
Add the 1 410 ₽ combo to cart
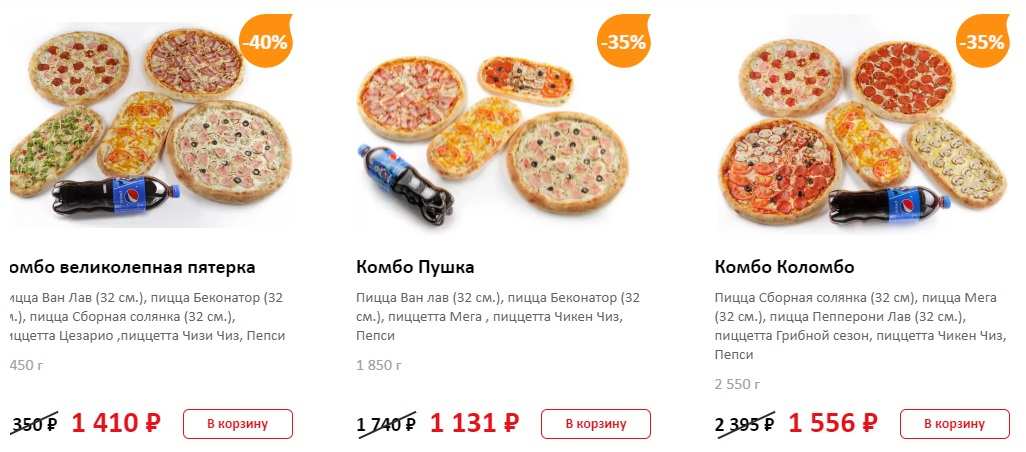(238, 424)
